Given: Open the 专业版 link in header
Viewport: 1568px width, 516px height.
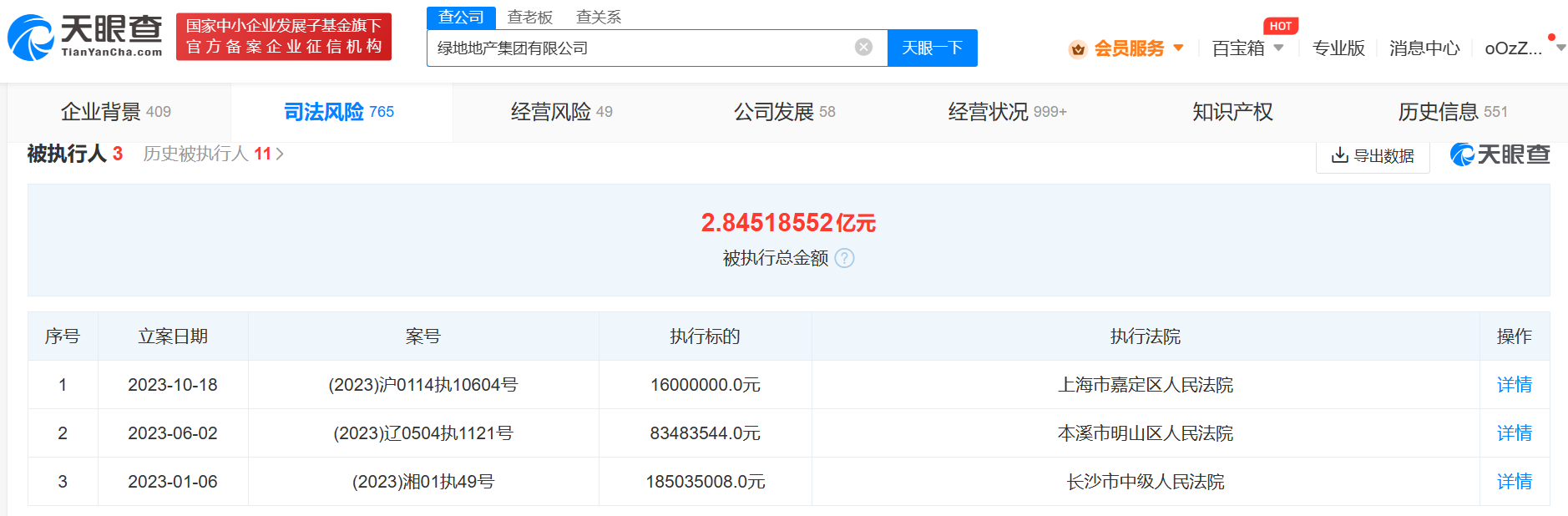Looking at the screenshot, I should pyautogui.click(x=1338, y=48).
